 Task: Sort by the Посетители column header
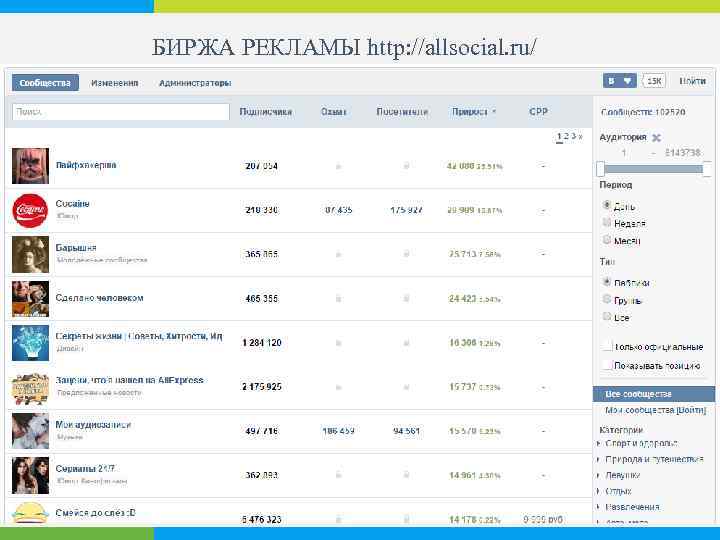(x=402, y=112)
